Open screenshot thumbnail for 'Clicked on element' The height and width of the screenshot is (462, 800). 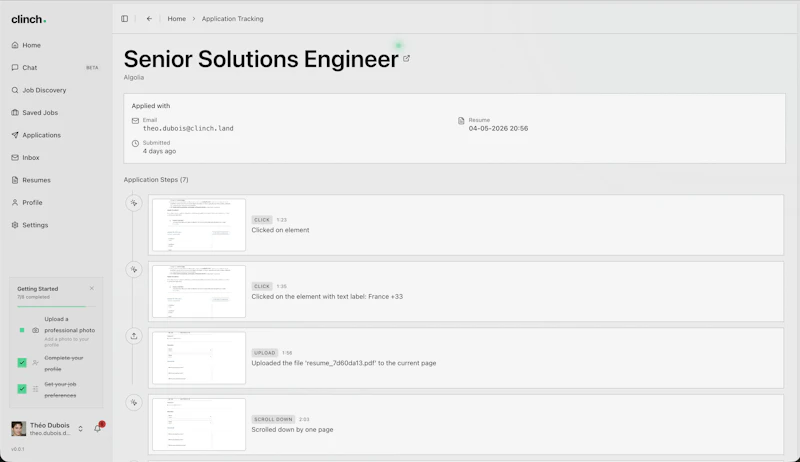pyautogui.click(x=199, y=225)
